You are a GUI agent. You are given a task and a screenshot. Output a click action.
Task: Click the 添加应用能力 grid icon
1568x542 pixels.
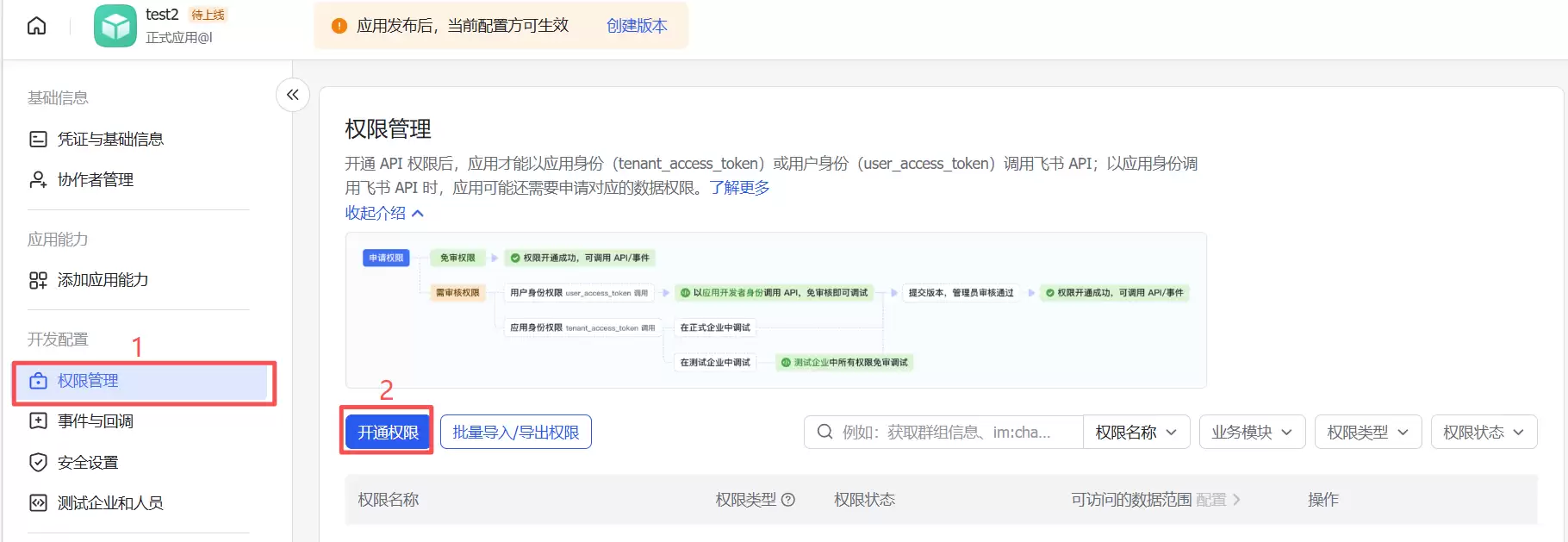(x=38, y=280)
